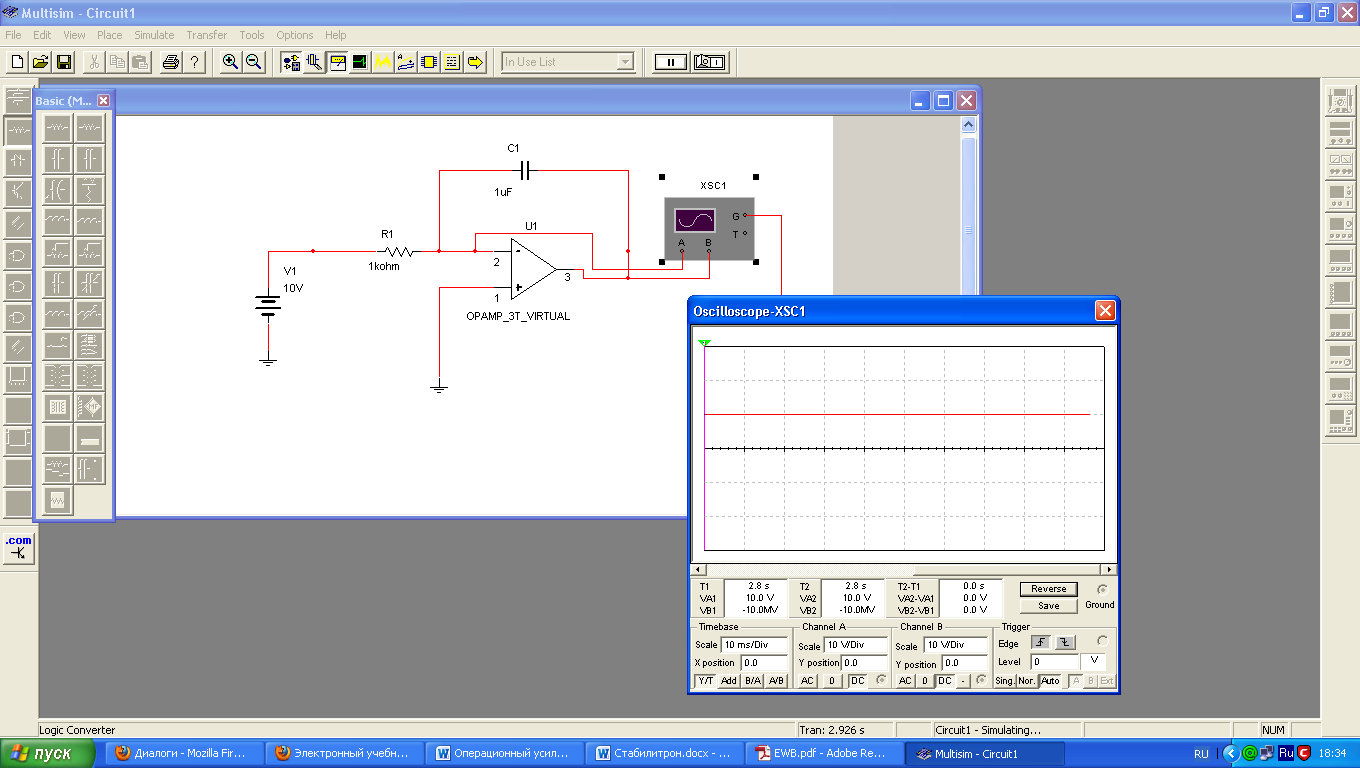
Task: Click the Windows Start button
Action: click(x=48, y=753)
